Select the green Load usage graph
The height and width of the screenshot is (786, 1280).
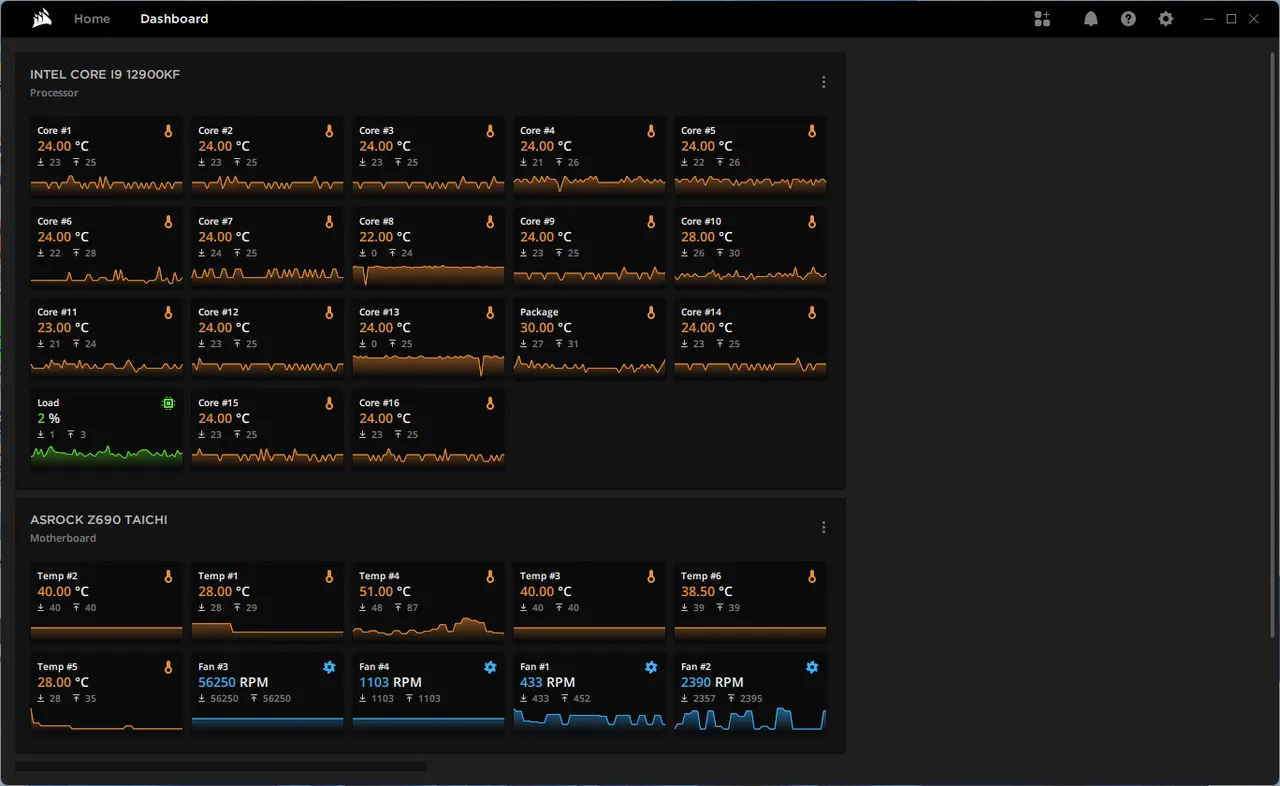pyautogui.click(x=106, y=455)
